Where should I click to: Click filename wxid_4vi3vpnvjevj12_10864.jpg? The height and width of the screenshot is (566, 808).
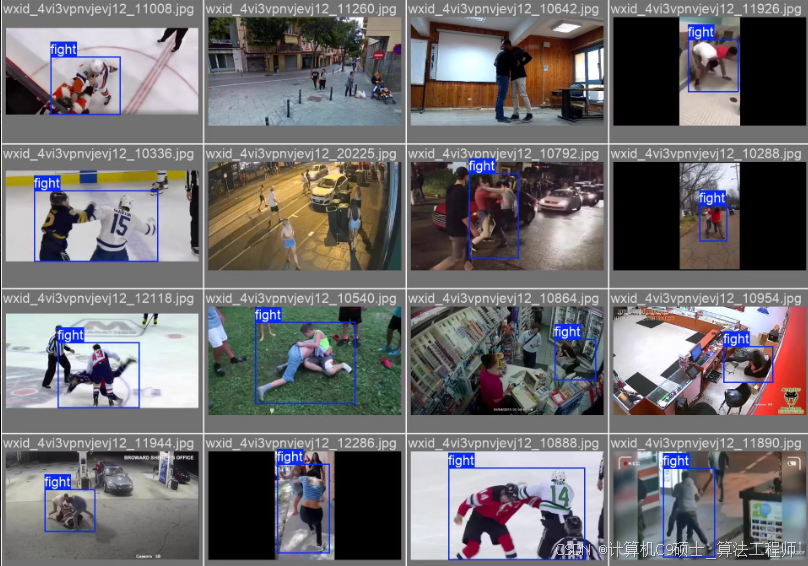pos(503,298)
